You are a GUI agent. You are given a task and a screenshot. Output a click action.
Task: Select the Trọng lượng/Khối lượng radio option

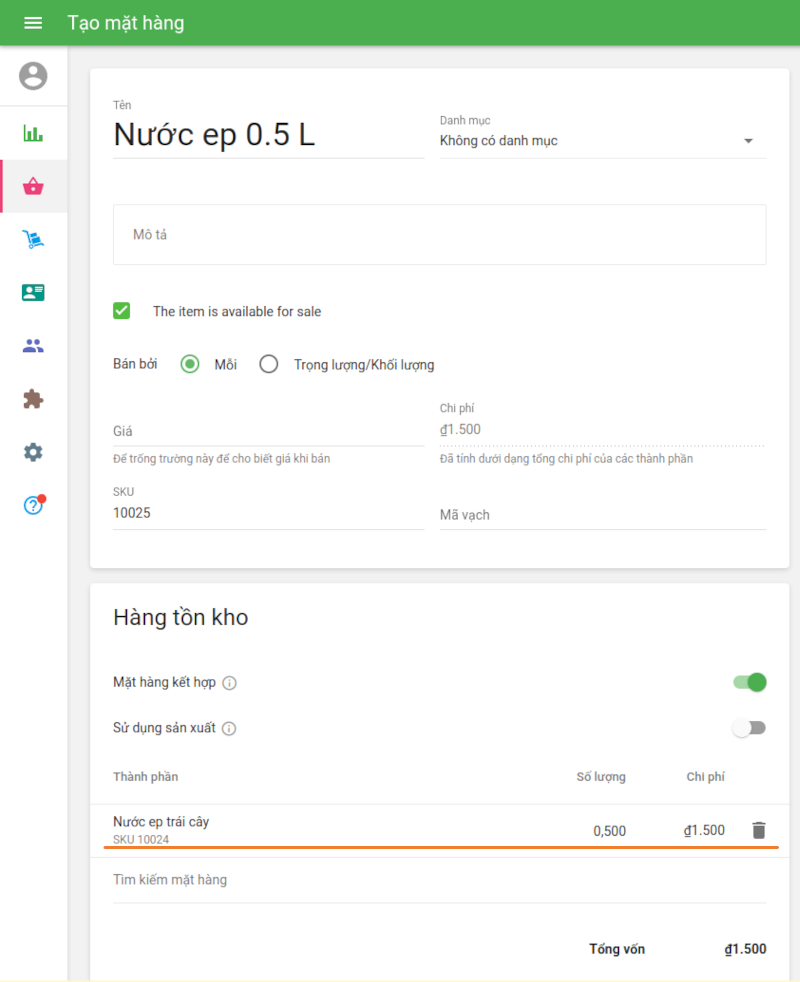pyautogui.click(x=268, y=364)
